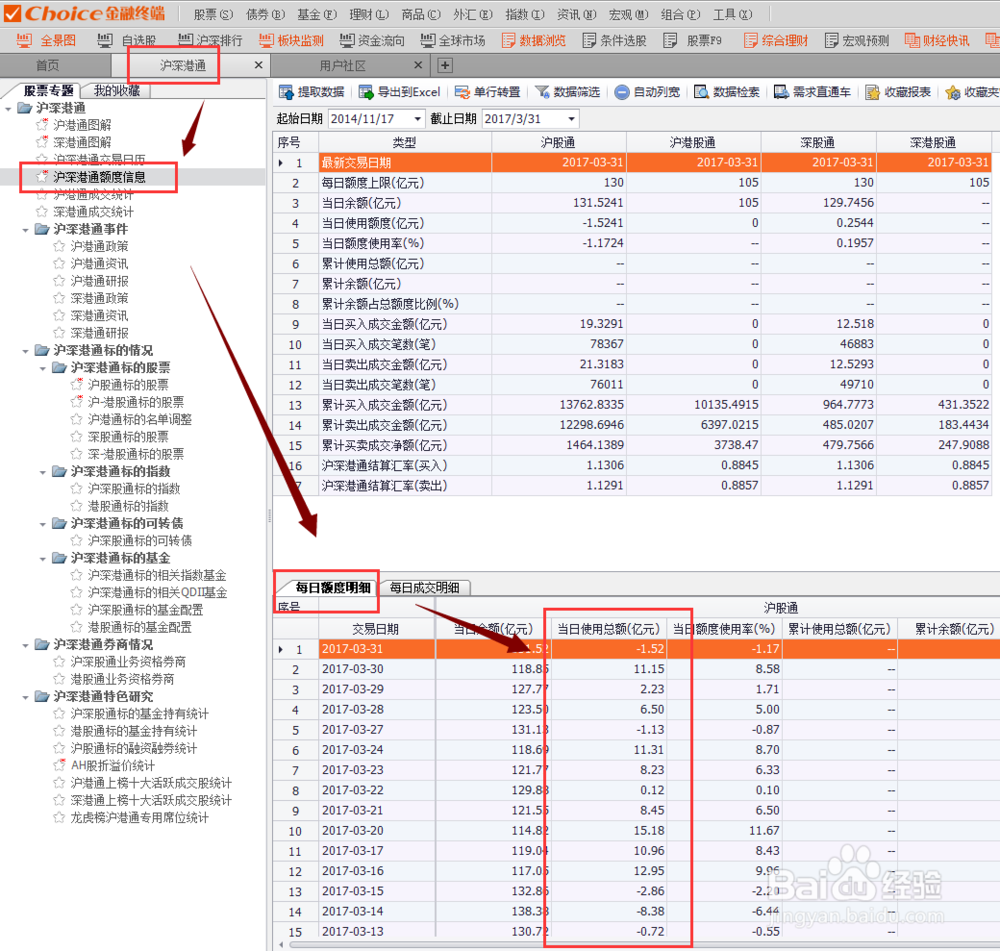Select 沪深港通额度信息 in the tree
The height and width of the screenshot is (951, 1000).
coord(99,177)
